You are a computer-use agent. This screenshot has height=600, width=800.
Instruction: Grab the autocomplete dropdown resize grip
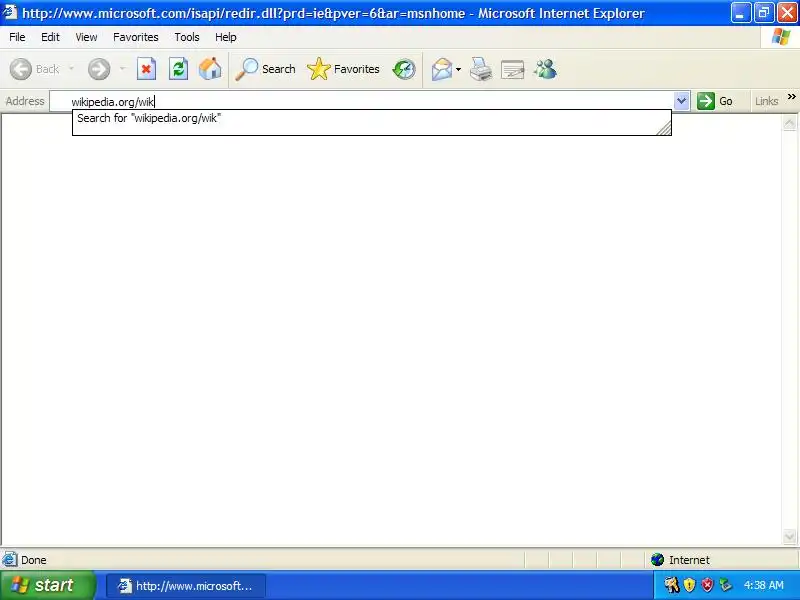[x=664, y=128]
